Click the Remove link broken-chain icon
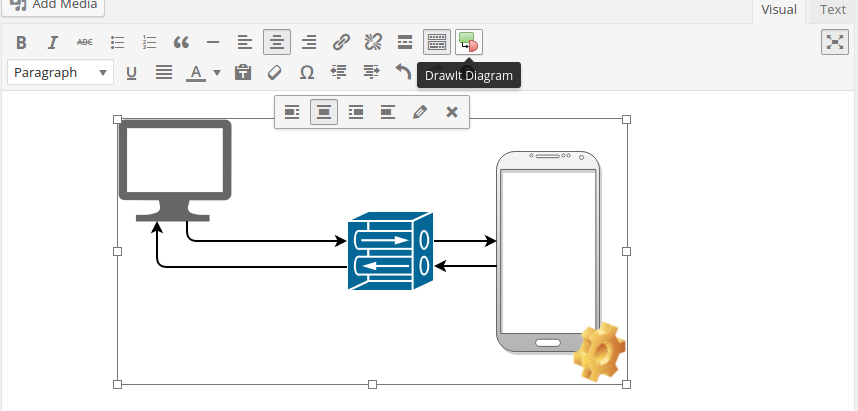858x411 pixels. click(x=373, y=42)
